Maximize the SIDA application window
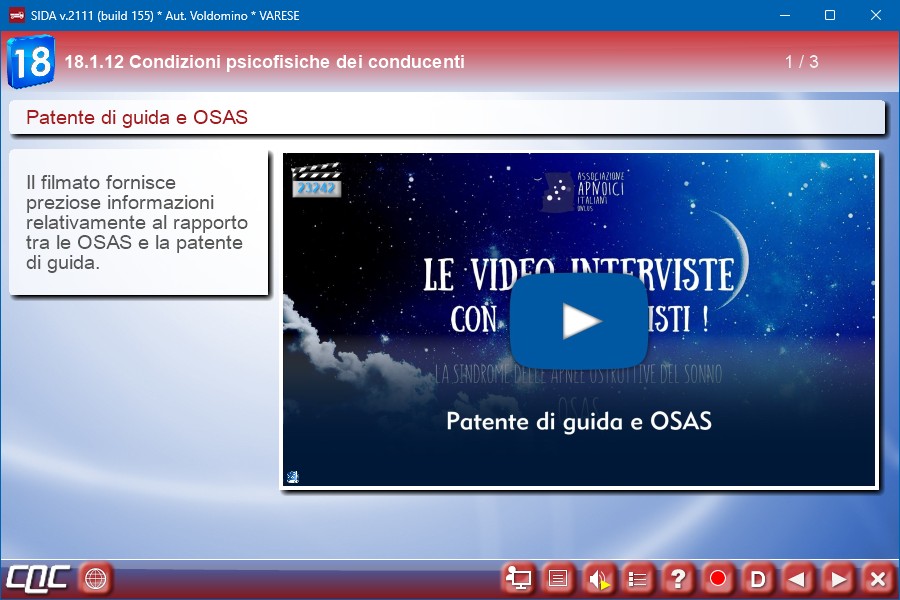 [829, 15]
